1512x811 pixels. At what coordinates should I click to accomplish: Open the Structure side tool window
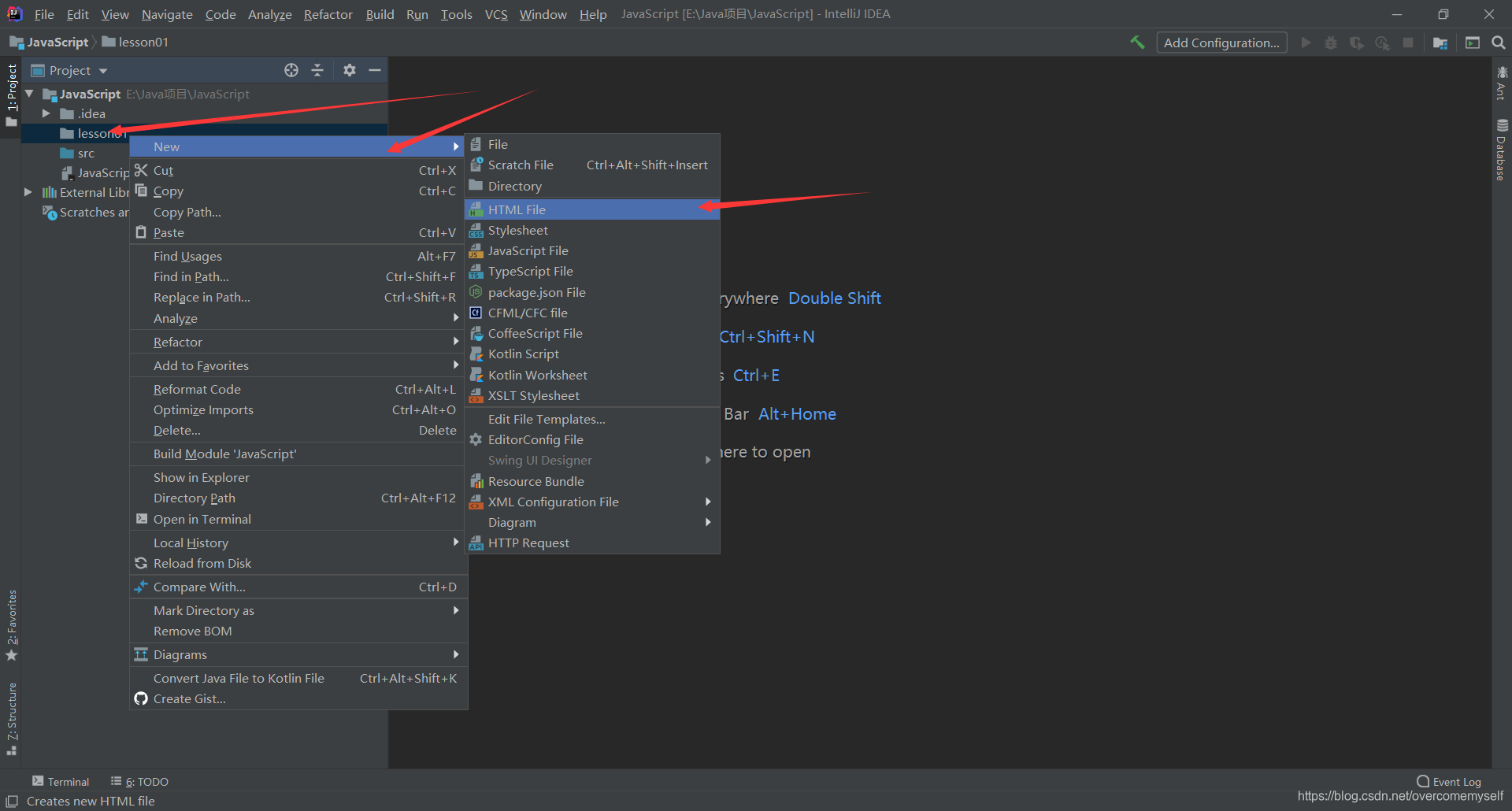[x=11, y=719]
